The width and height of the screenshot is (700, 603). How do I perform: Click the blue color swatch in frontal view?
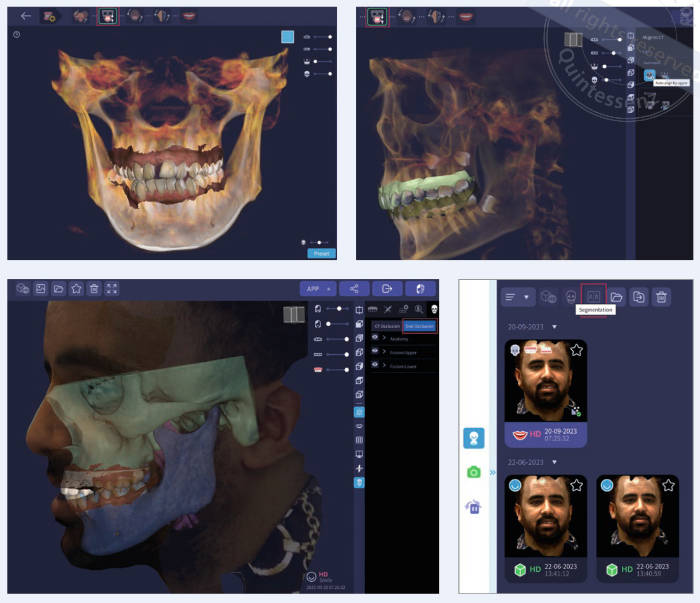click(288, 36)
